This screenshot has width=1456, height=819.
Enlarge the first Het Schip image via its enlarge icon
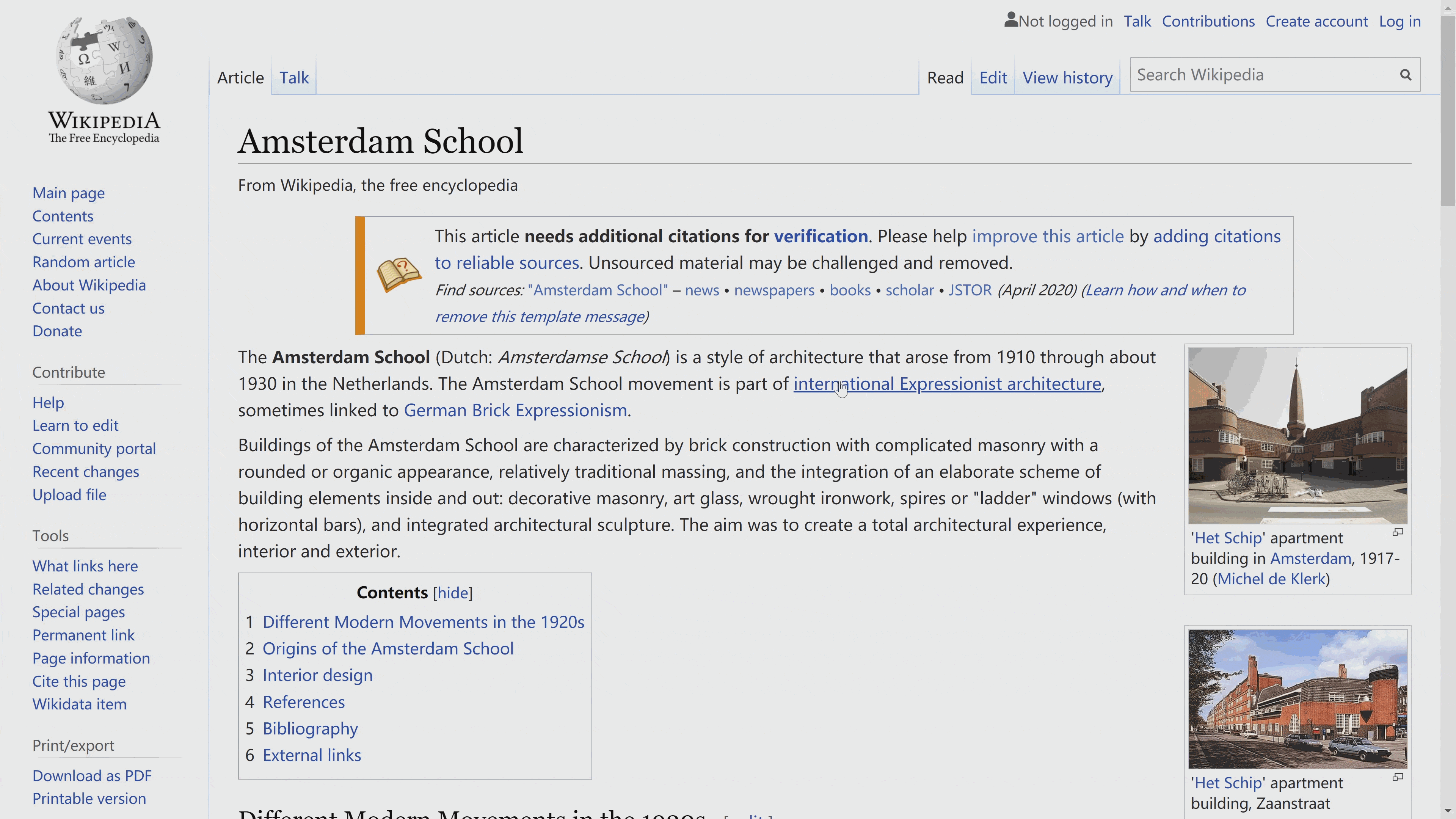tap(1397, 532)
